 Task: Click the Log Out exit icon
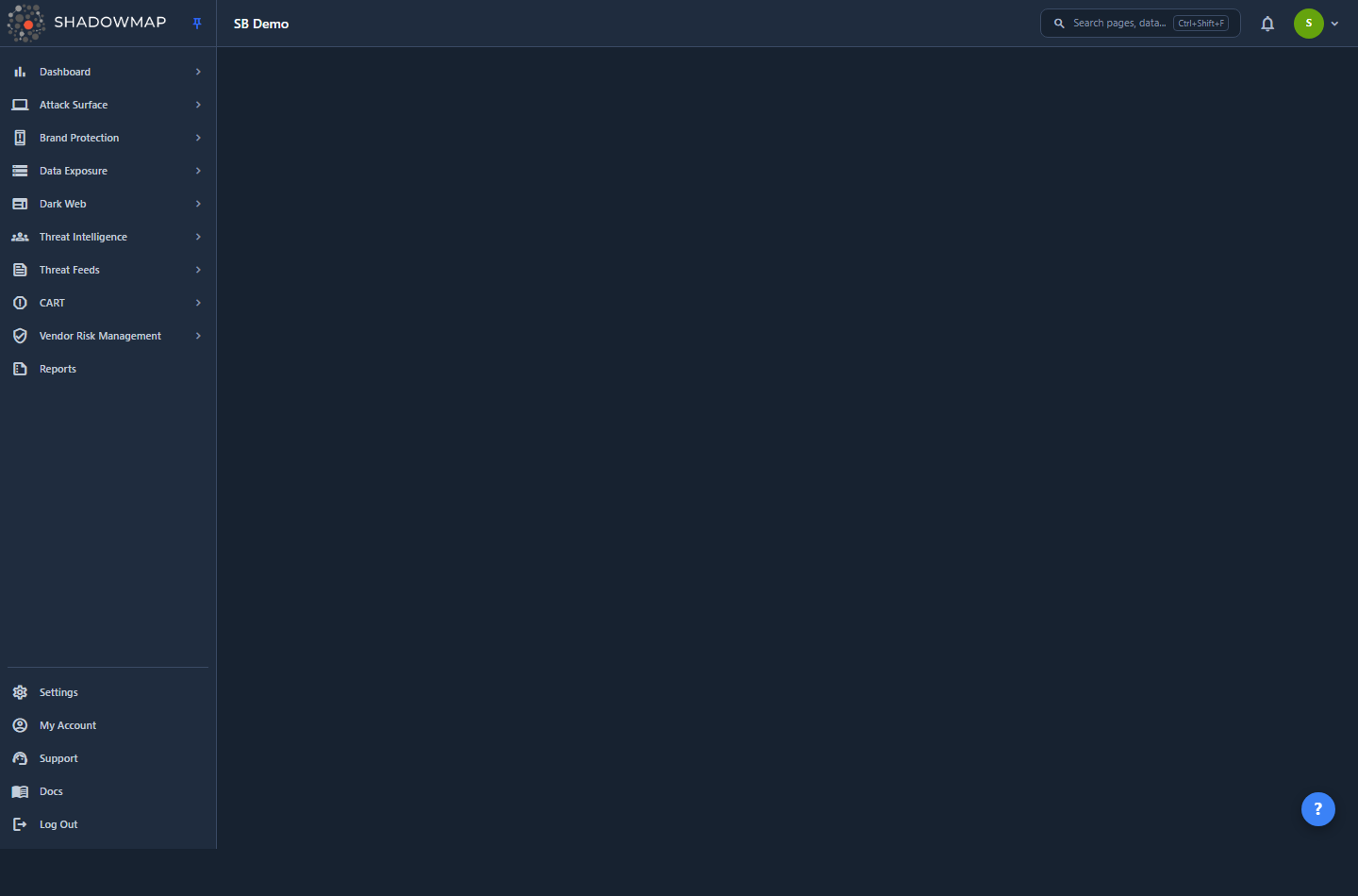pos(20,824)
